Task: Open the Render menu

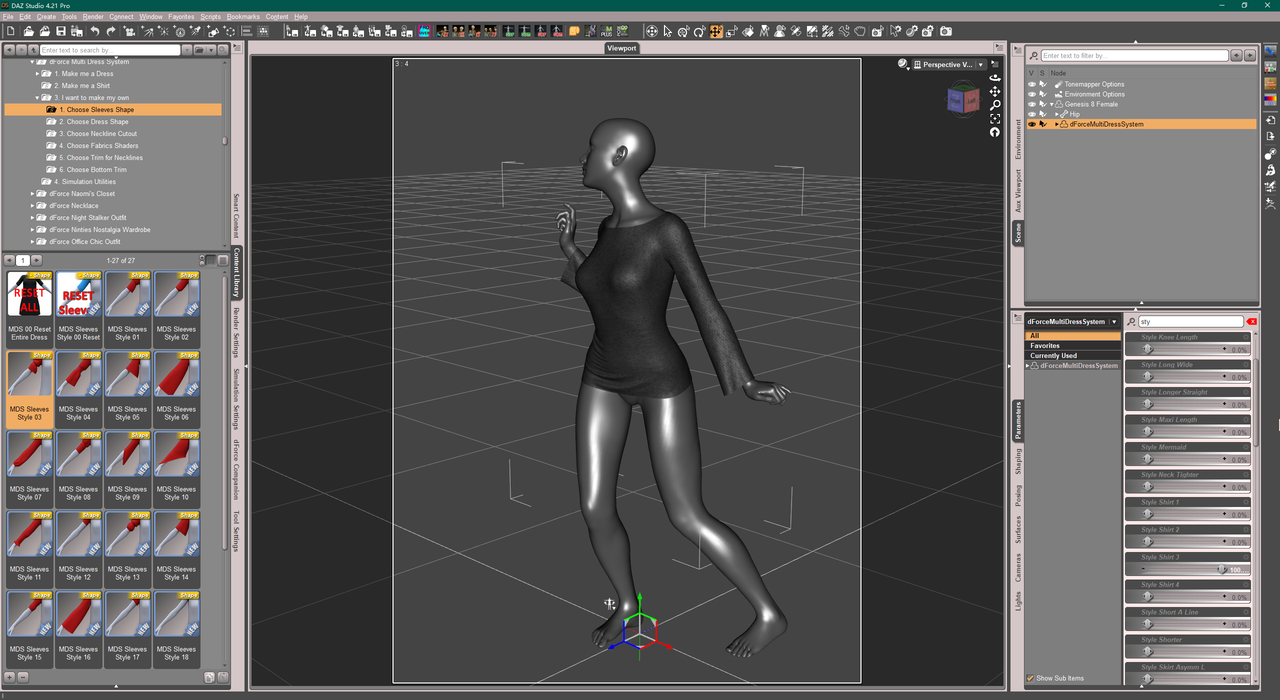Action: (x=93, y=17)
